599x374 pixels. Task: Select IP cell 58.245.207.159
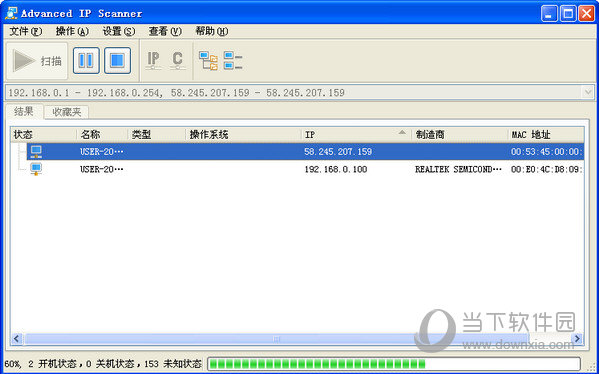point(338,152)
